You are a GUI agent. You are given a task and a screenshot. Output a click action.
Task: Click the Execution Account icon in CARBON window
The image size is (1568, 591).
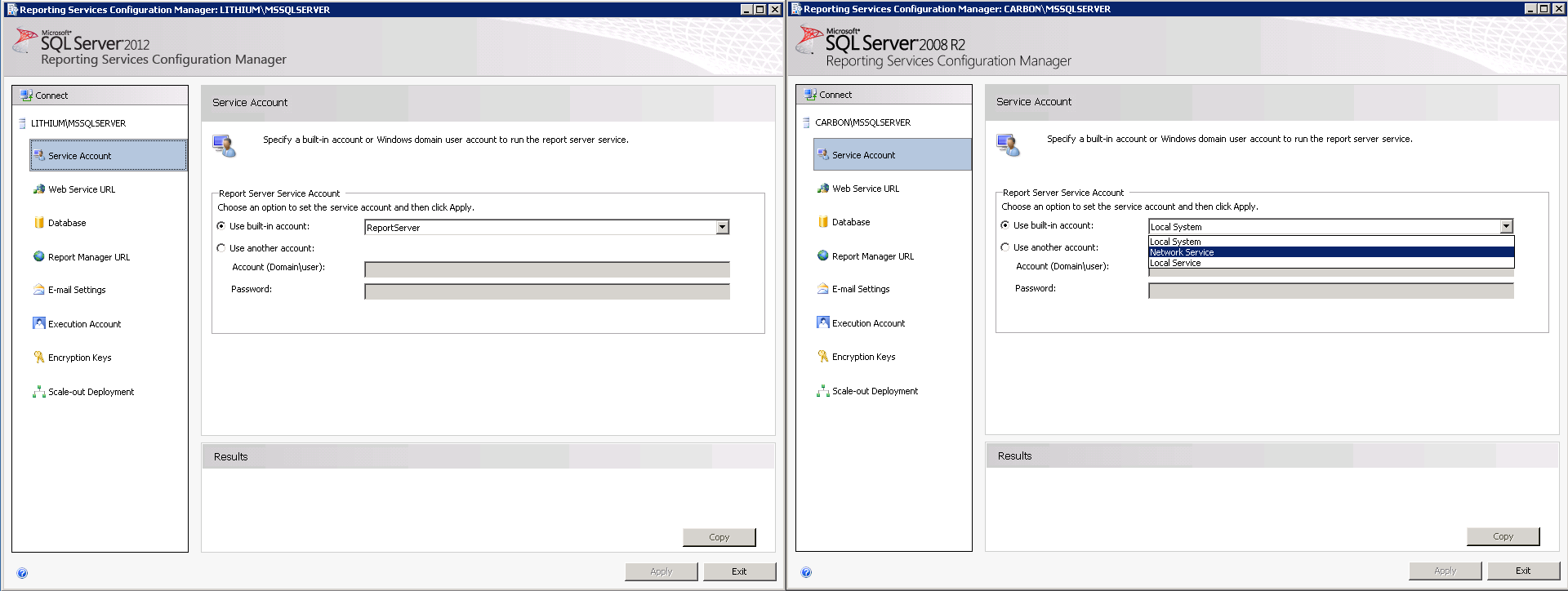(823, 323)
